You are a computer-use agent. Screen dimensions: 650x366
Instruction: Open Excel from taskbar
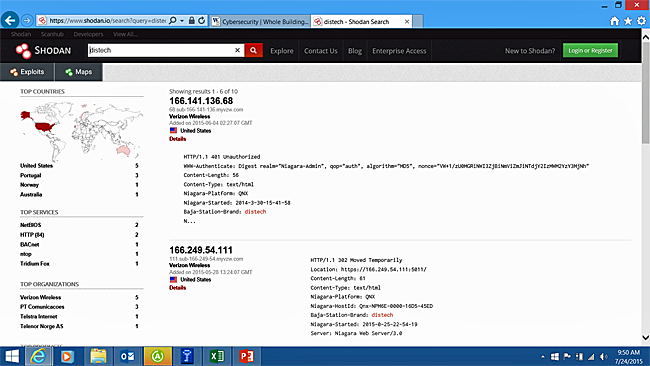click(x=216, y=356)
